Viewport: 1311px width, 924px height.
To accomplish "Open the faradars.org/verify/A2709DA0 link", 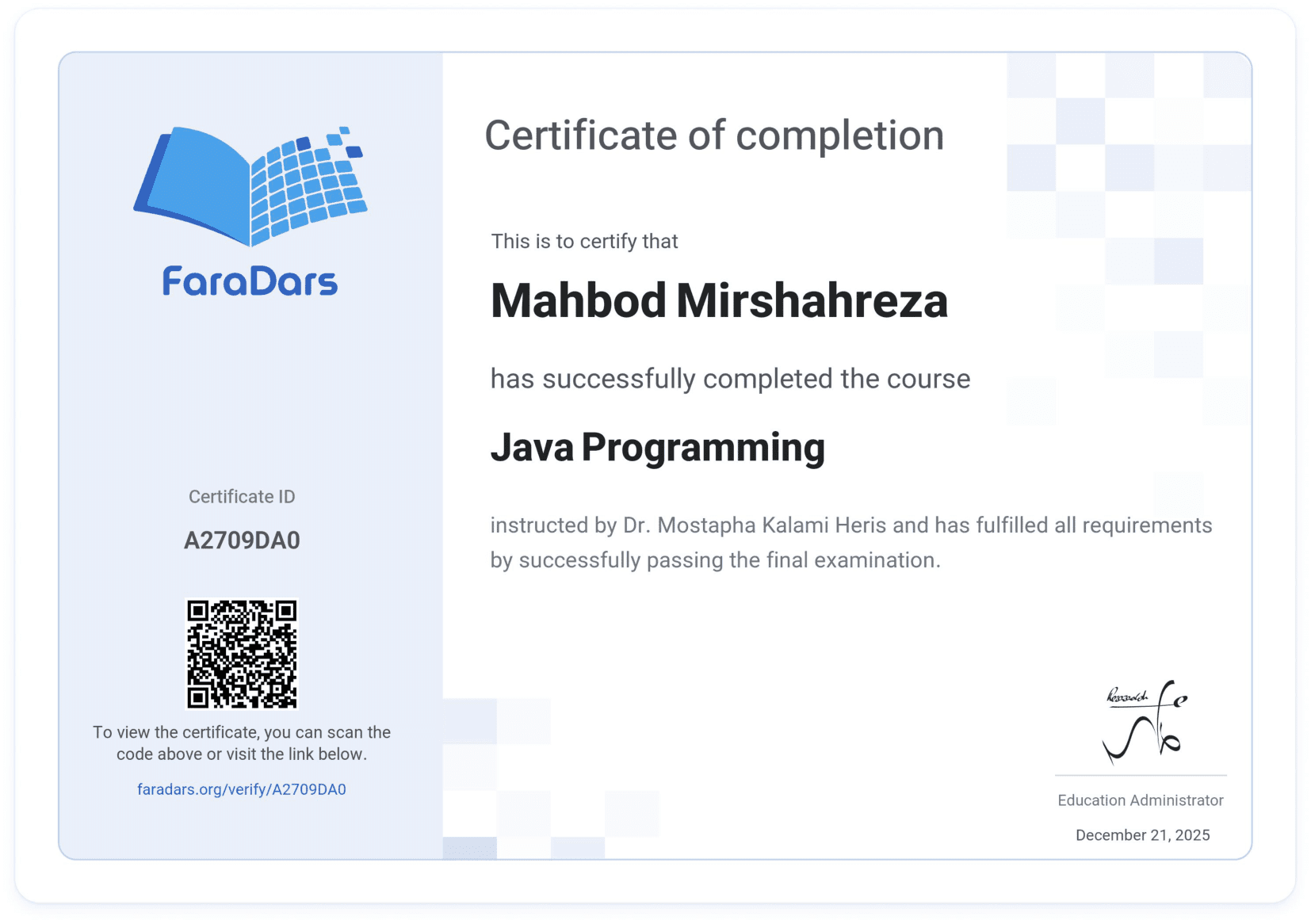I will (243, 789).
